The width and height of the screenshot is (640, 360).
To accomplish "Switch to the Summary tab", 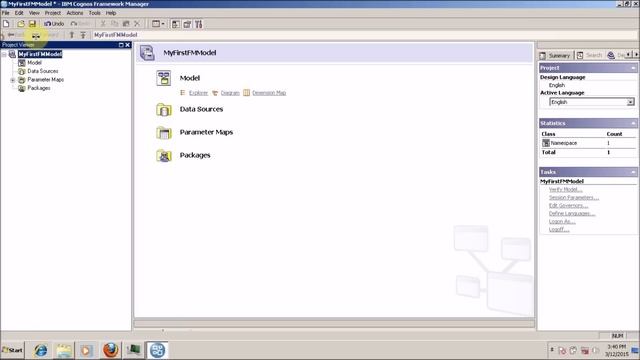I will (x=555, y=56).
